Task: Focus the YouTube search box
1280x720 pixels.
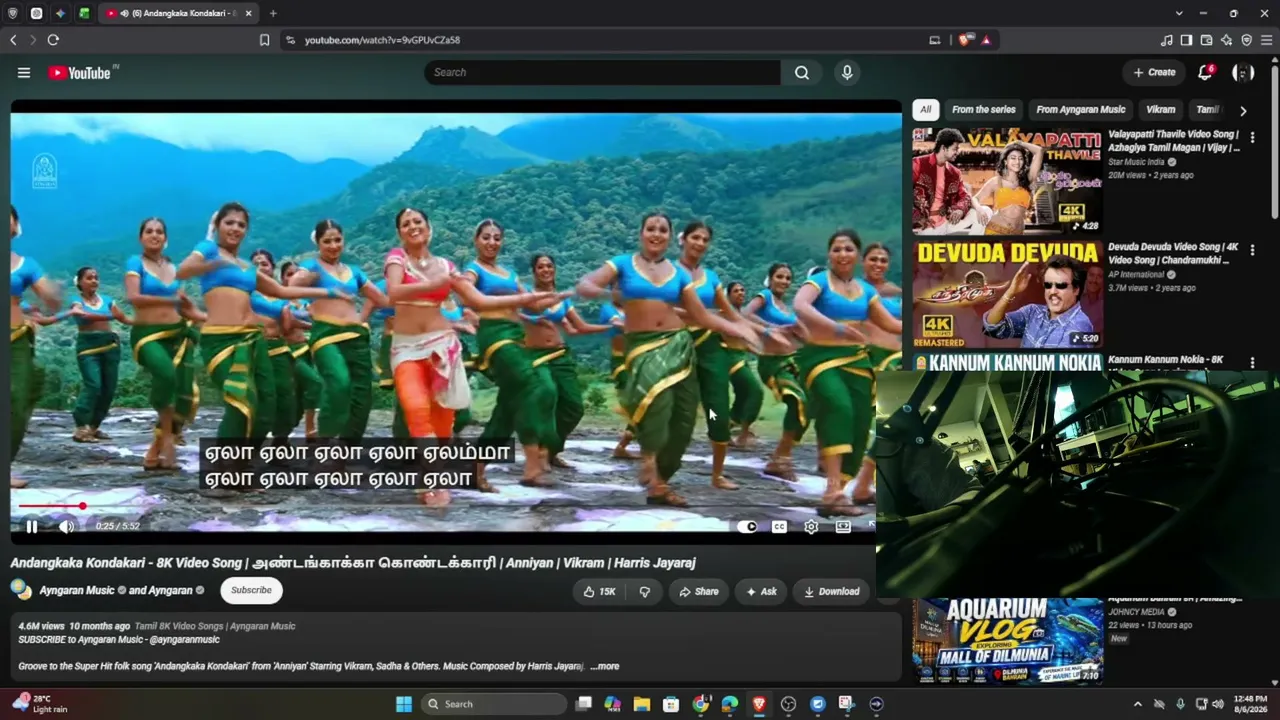Action: coord(603,72)
